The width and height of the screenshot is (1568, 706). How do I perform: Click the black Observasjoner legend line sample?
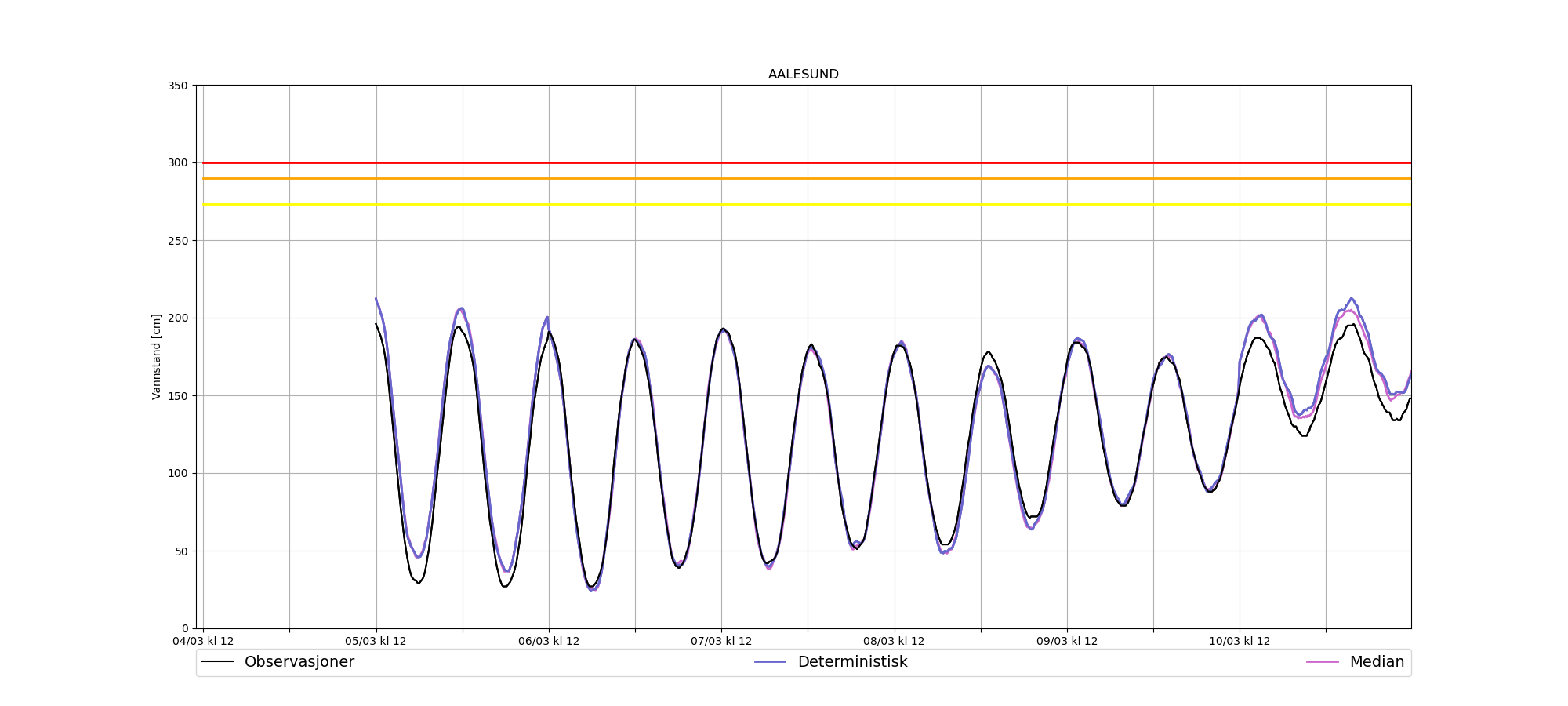tap(218, 662)
